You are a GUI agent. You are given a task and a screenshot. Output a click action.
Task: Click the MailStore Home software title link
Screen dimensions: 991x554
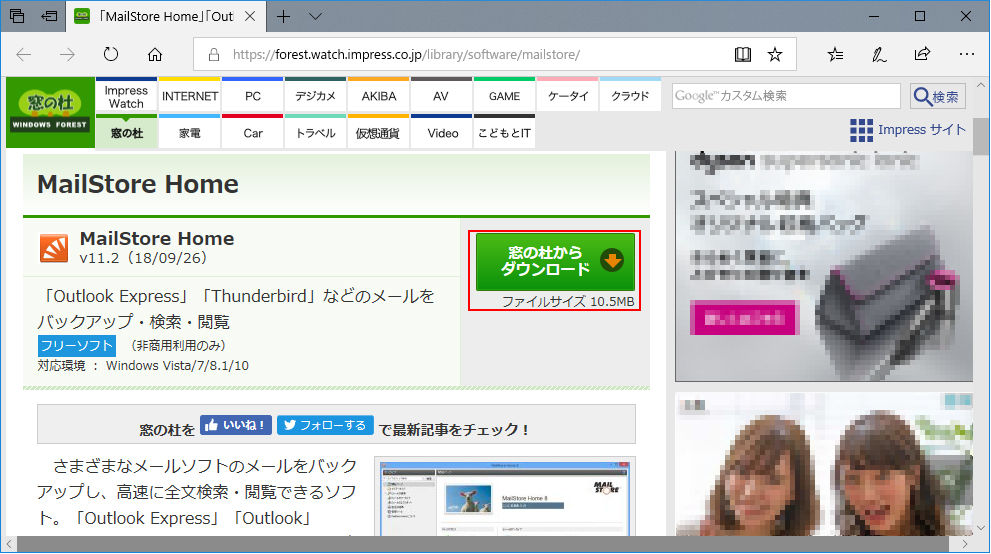point(157,238)
